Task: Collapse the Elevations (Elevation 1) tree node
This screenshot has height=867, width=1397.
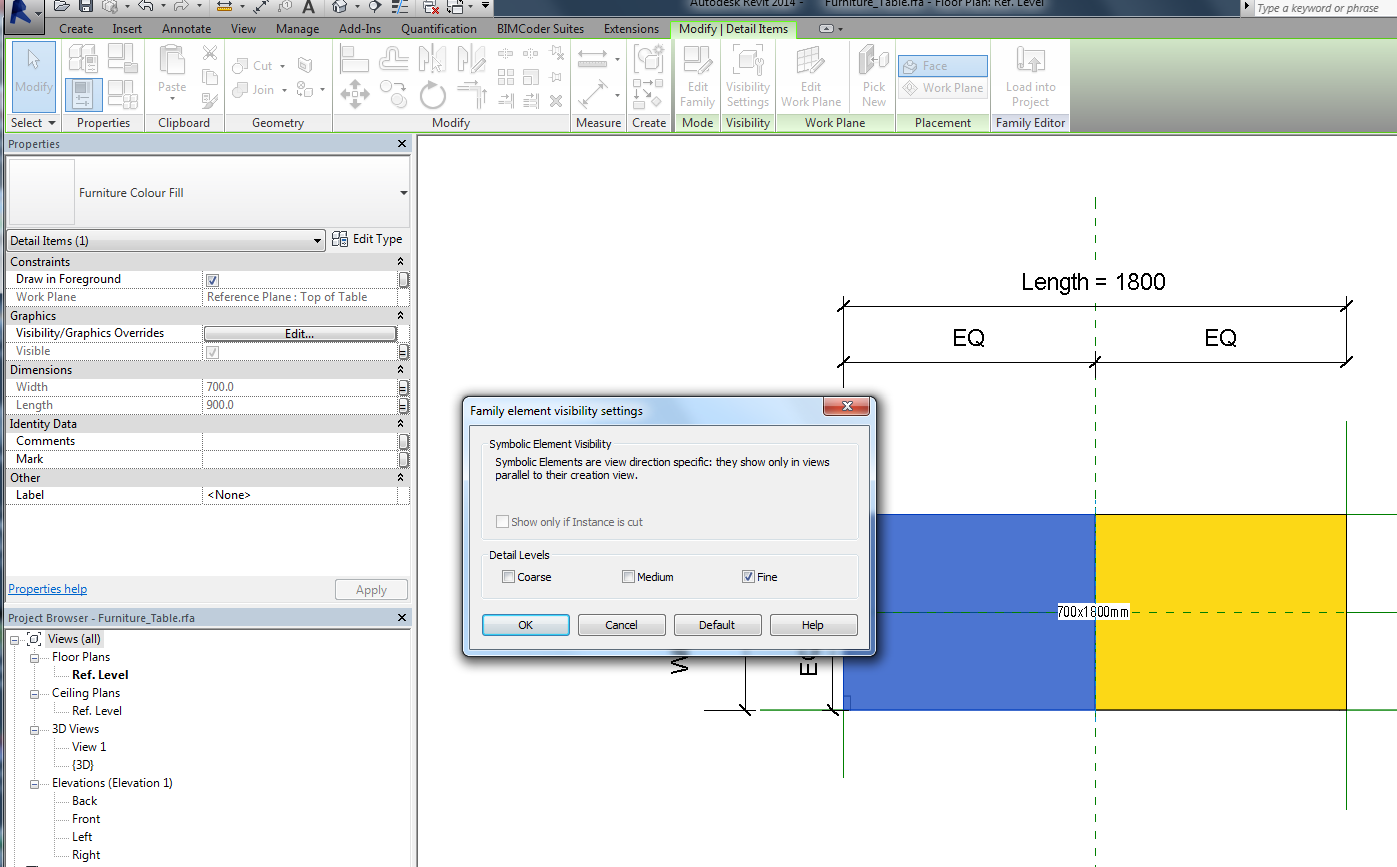Action: point(34,784)
